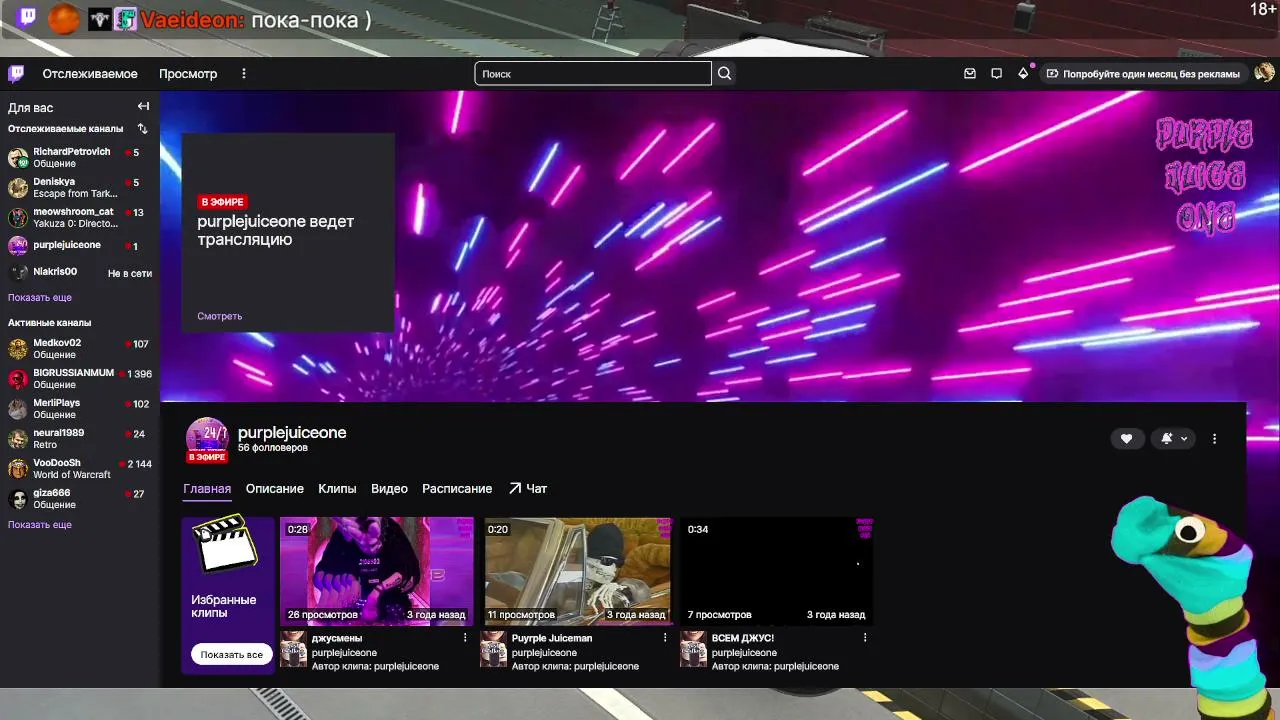This screenshot has height=720, width=1280.
Task: Click the Escape from Tark... game label under Deniskya
Action: pos(75,194)
